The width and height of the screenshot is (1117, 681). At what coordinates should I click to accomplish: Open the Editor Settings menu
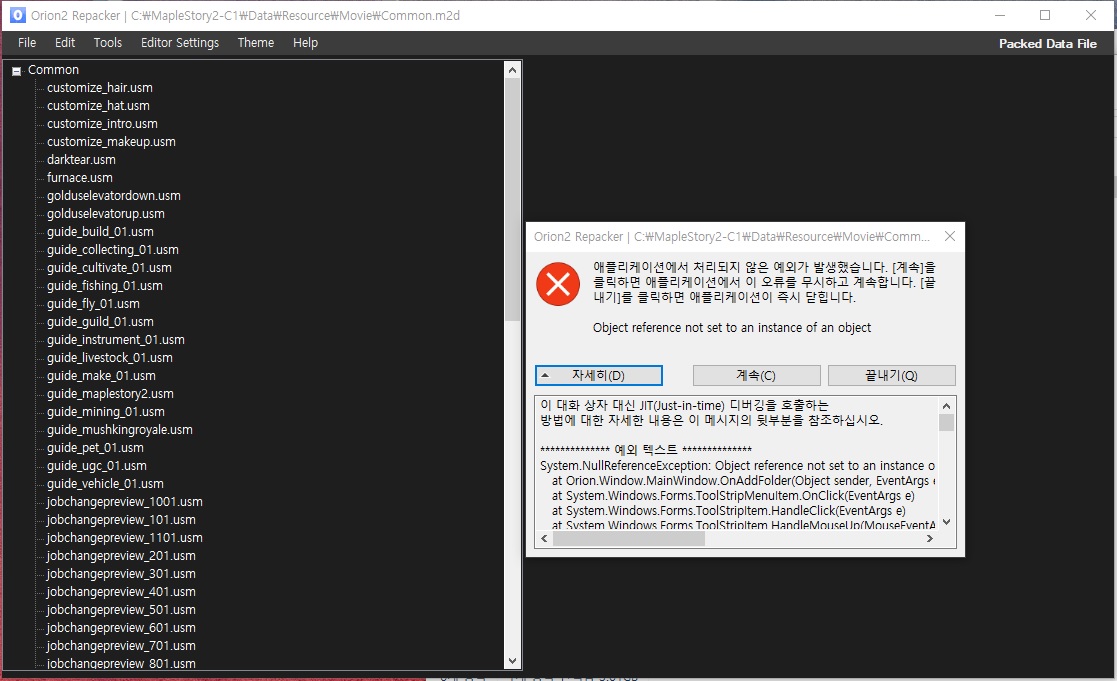pyautogui.click(x=180, y=43)
